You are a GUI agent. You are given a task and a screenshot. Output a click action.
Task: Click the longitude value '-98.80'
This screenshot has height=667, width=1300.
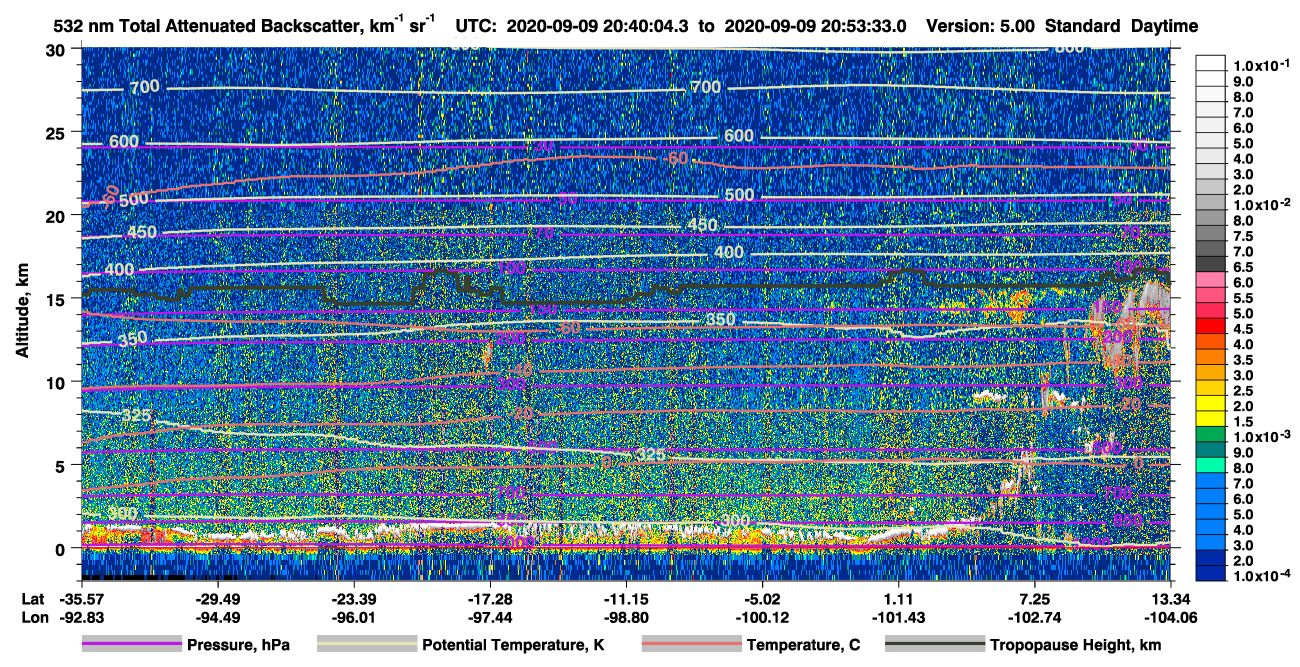626,617
